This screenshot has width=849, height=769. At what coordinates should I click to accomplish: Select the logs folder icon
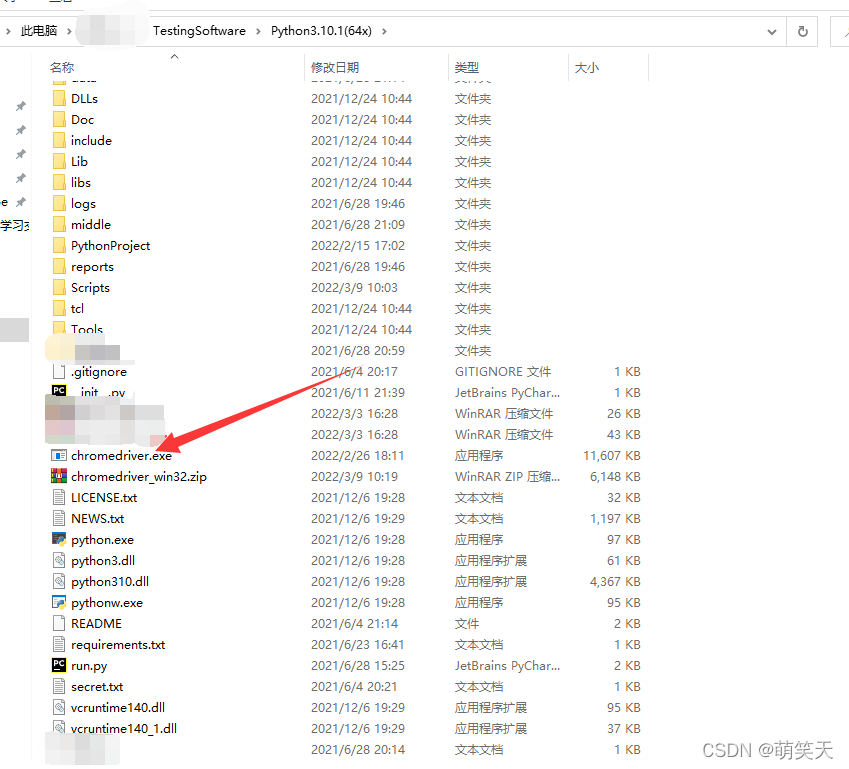(59, 204)
